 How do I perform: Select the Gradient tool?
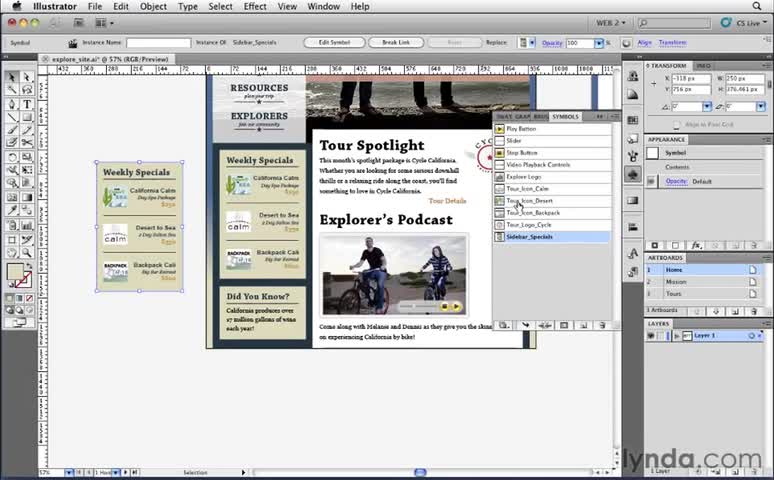click(x=27, y=197)
